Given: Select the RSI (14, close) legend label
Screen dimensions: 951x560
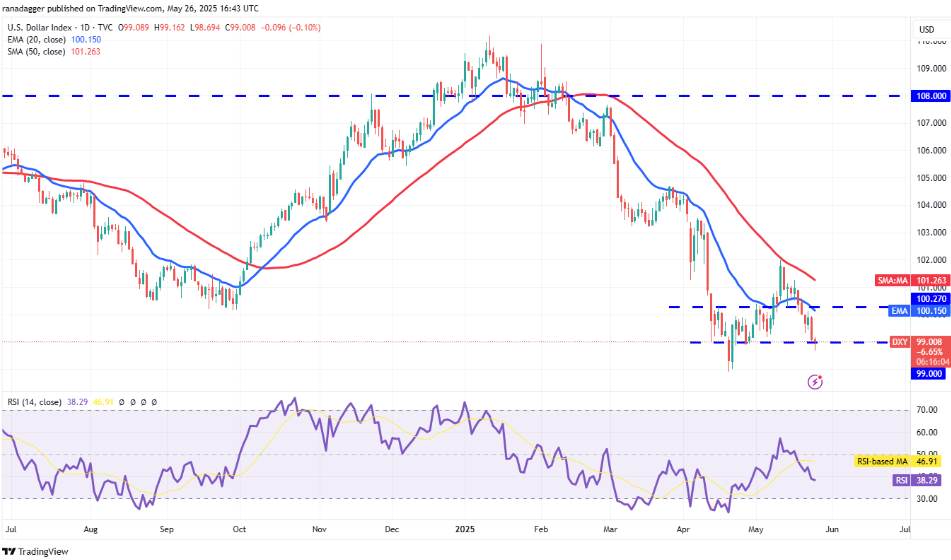Looking at the screenshot, I should 35,402.
